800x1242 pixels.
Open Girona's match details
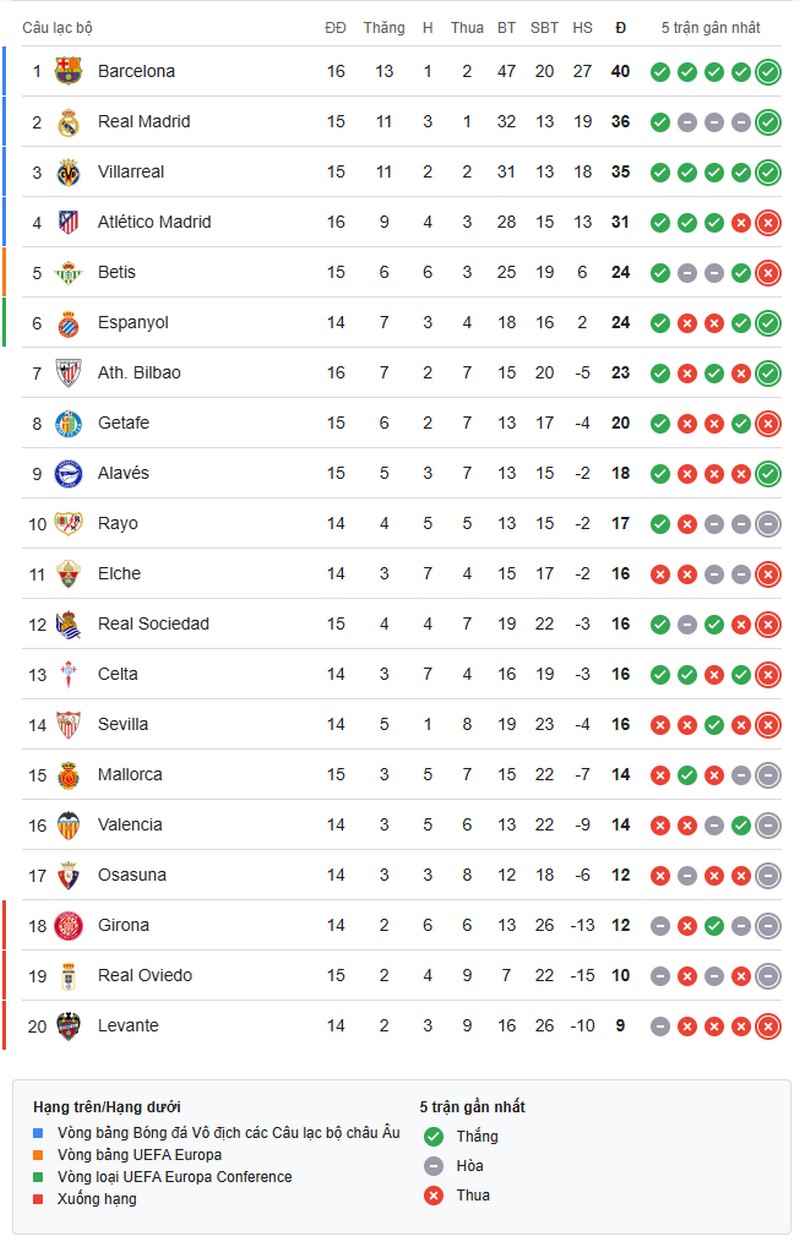coord(124,925)
